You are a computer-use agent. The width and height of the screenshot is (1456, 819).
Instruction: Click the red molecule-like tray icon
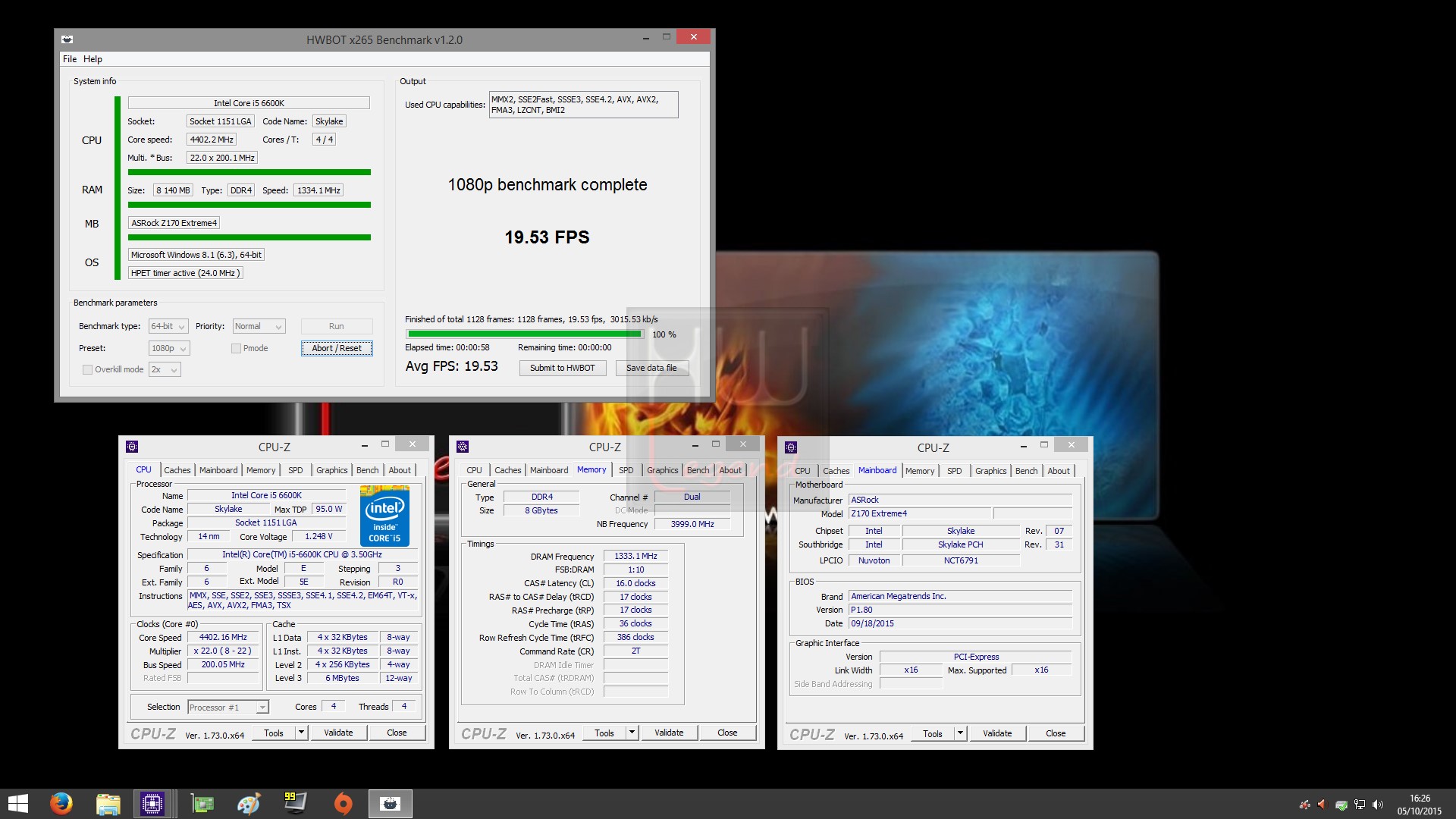tap(1305, 805)
